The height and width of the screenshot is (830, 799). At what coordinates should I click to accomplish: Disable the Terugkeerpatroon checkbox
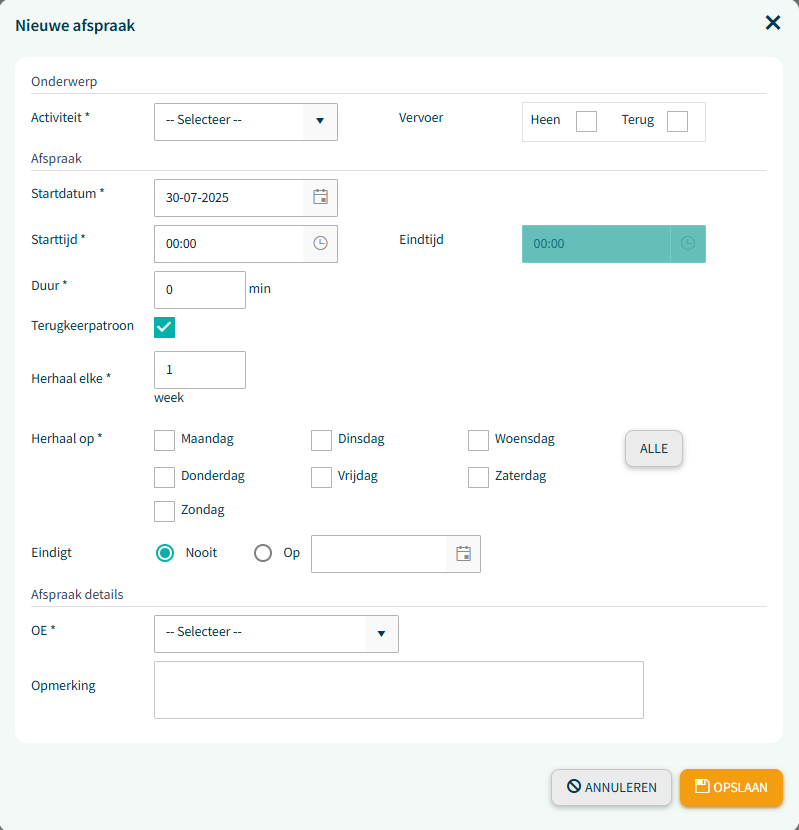[x=164, y=327]
